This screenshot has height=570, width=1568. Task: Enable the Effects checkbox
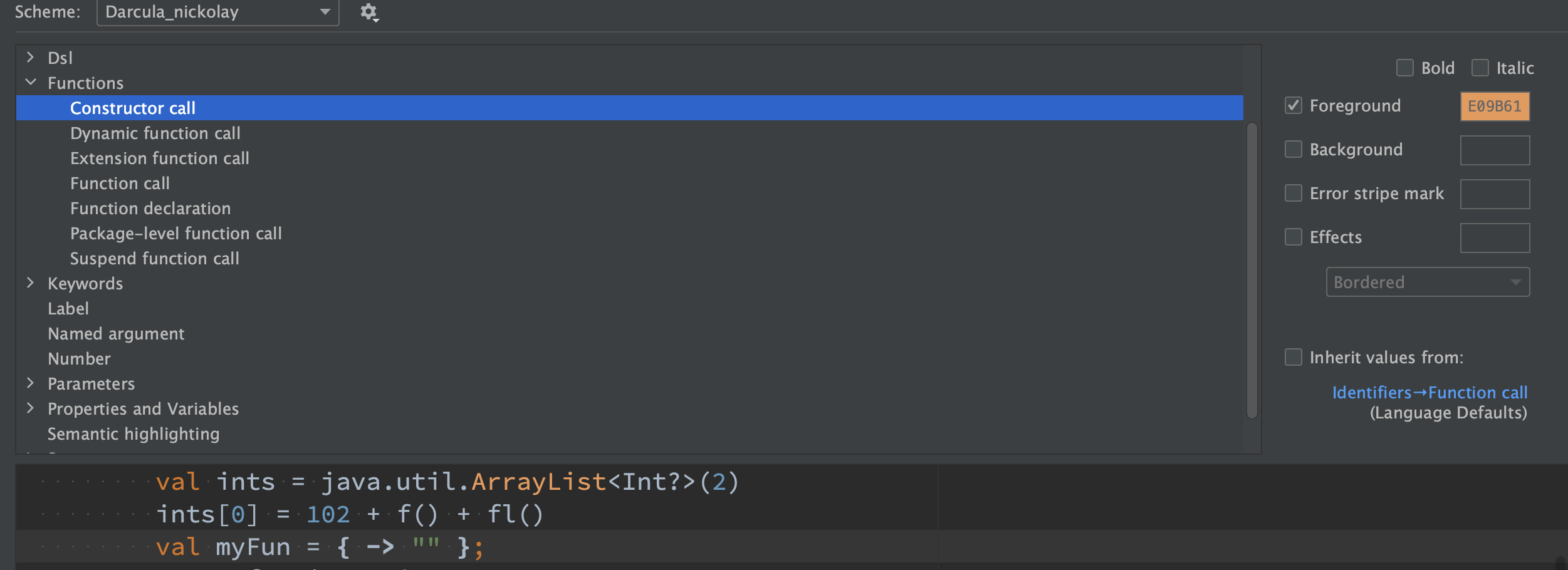pyautogui.click(x=1294, y=237)
